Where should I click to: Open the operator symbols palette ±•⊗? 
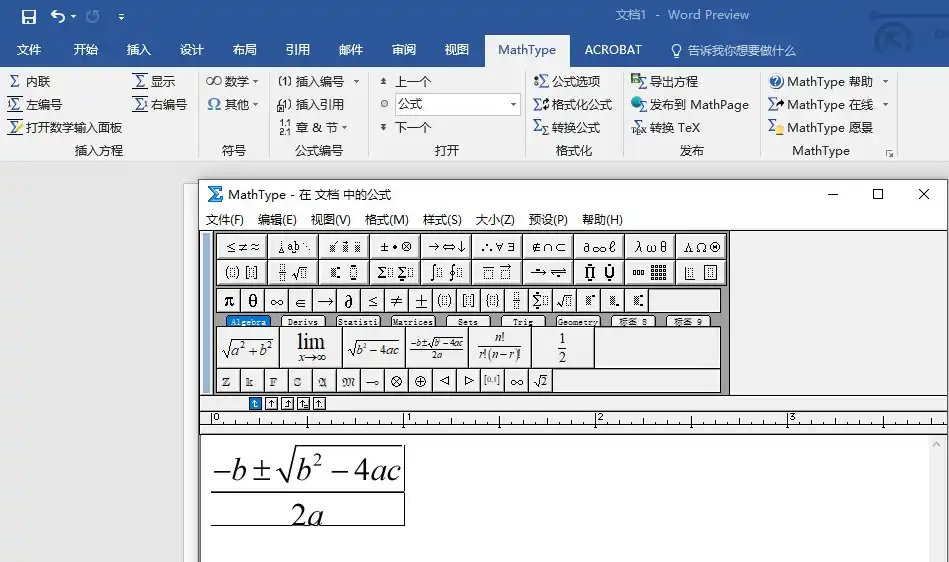click(395, 246)
